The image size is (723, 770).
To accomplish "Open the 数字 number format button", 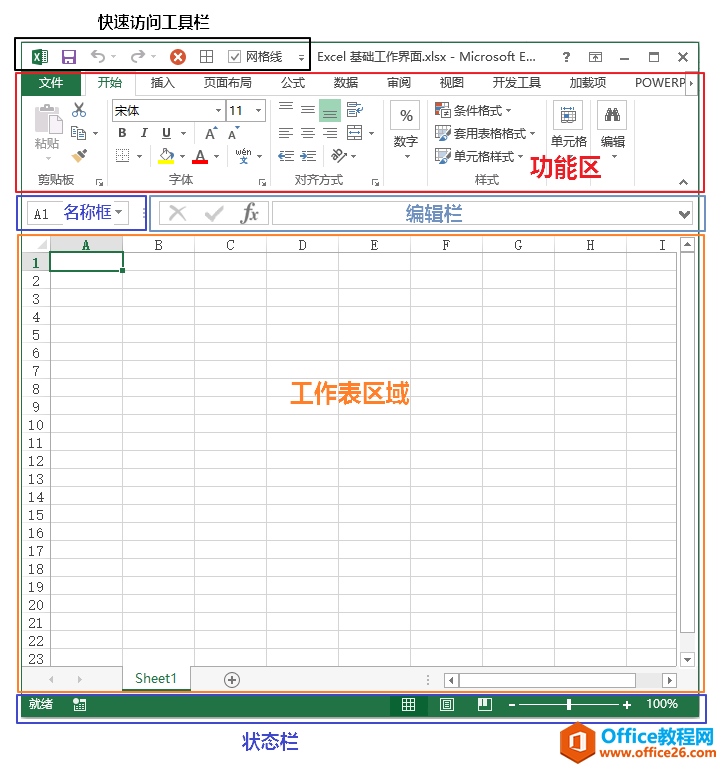I will tap(406, 130).
